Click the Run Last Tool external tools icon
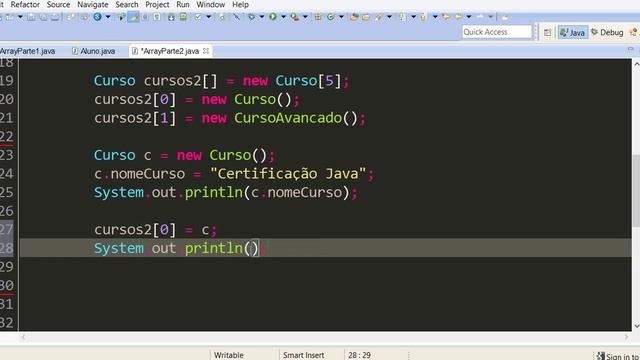 click(x=294, y=17)
